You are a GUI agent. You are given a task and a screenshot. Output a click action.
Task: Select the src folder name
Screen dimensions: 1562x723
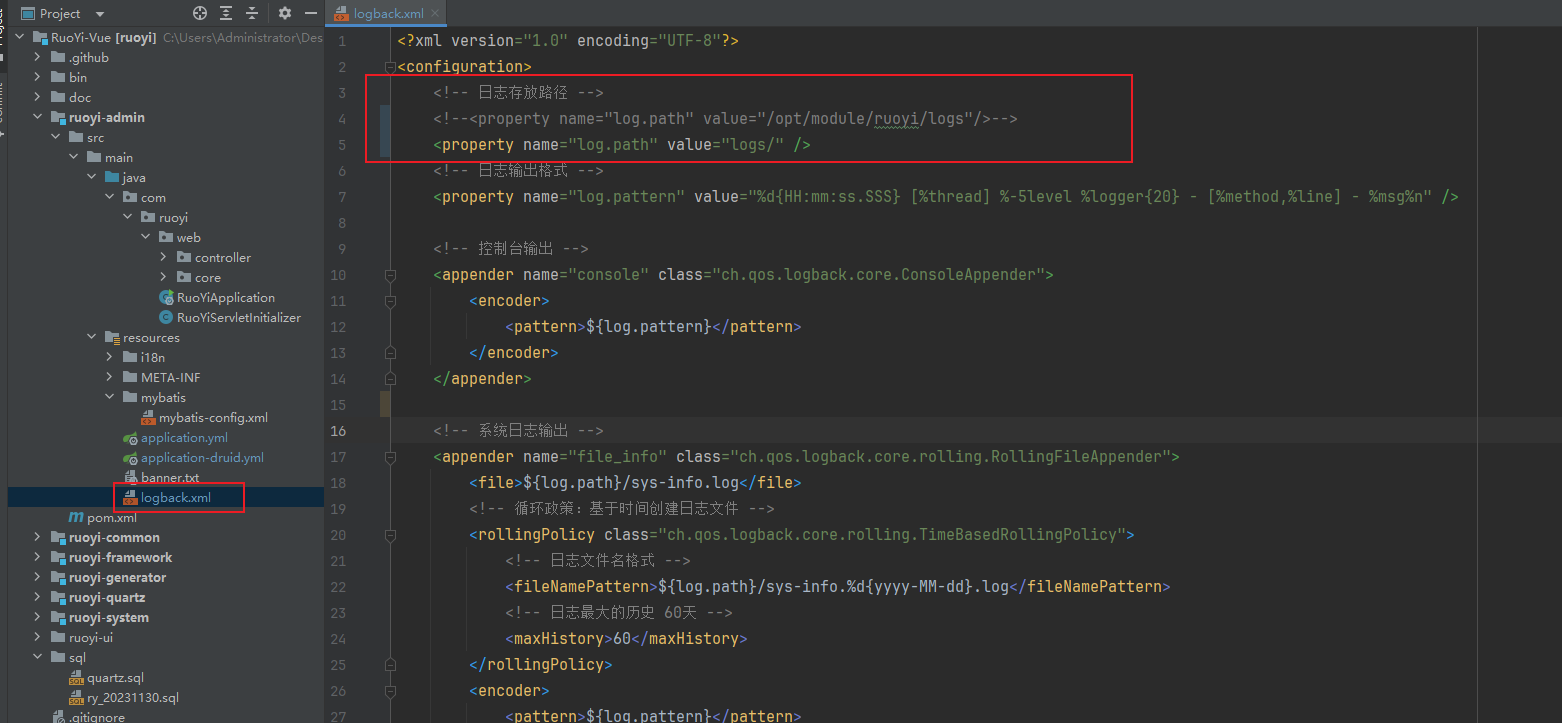point(95,137)
